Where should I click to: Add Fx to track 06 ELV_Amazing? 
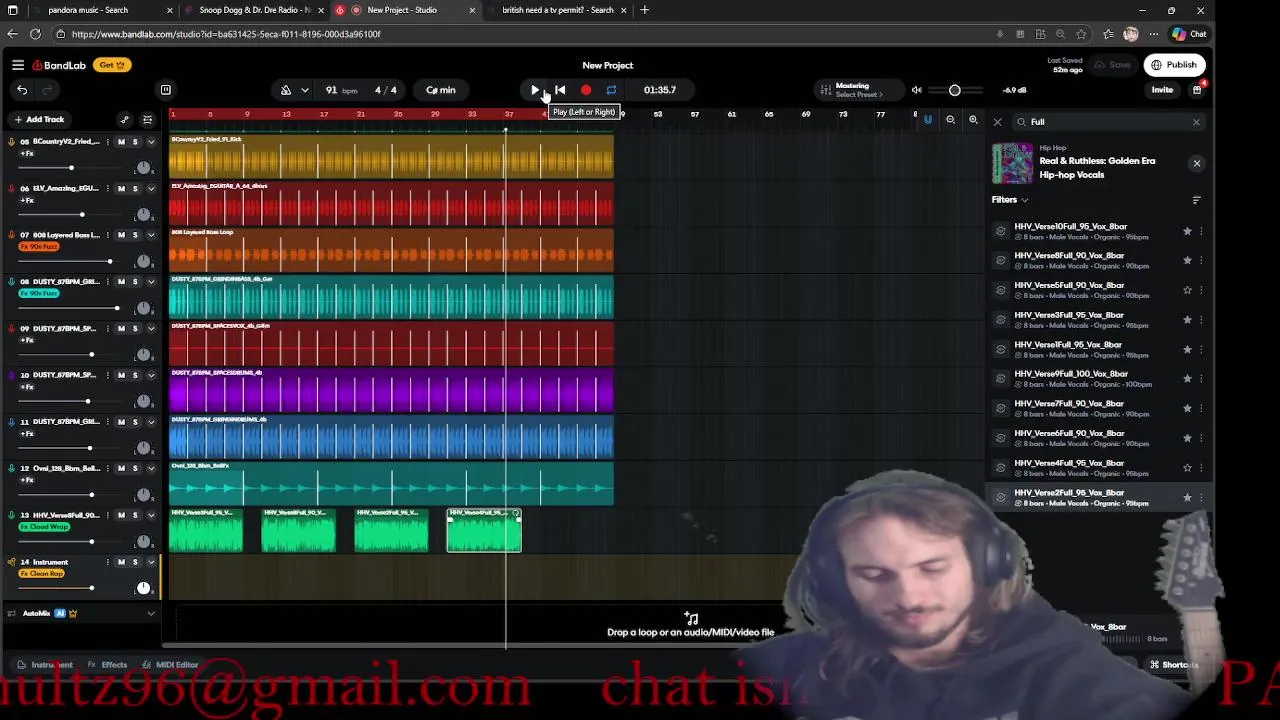tap(27, 200)
